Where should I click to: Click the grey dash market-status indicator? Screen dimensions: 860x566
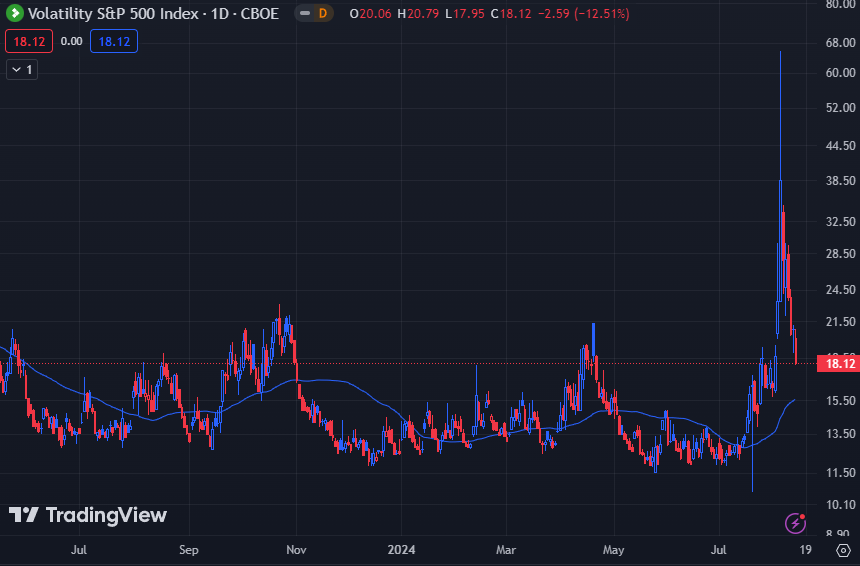pyautogui.click(x=305, y=13)
